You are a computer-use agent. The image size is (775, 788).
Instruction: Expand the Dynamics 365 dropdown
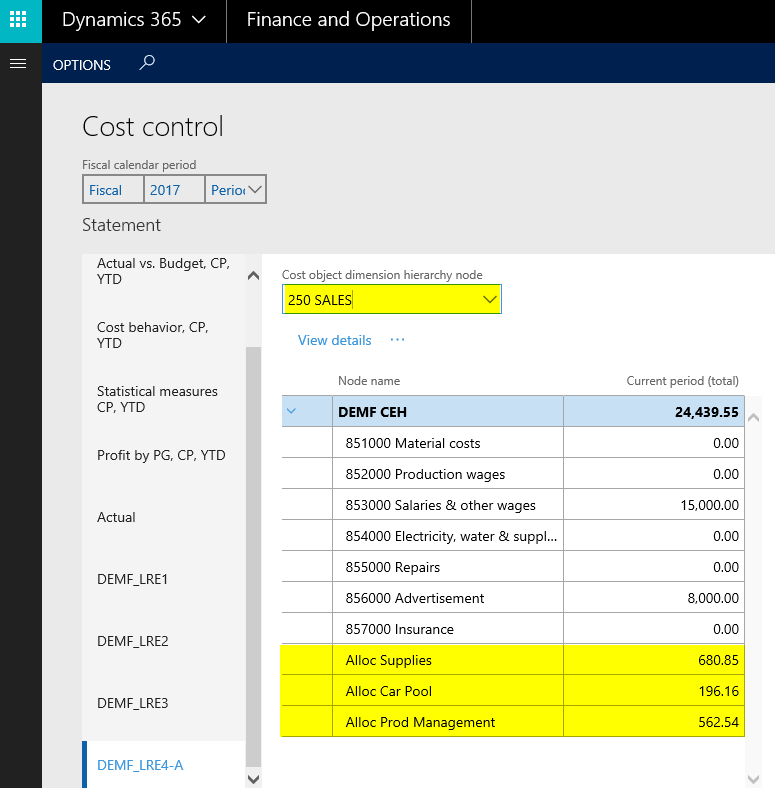click(x=198, y=20)
